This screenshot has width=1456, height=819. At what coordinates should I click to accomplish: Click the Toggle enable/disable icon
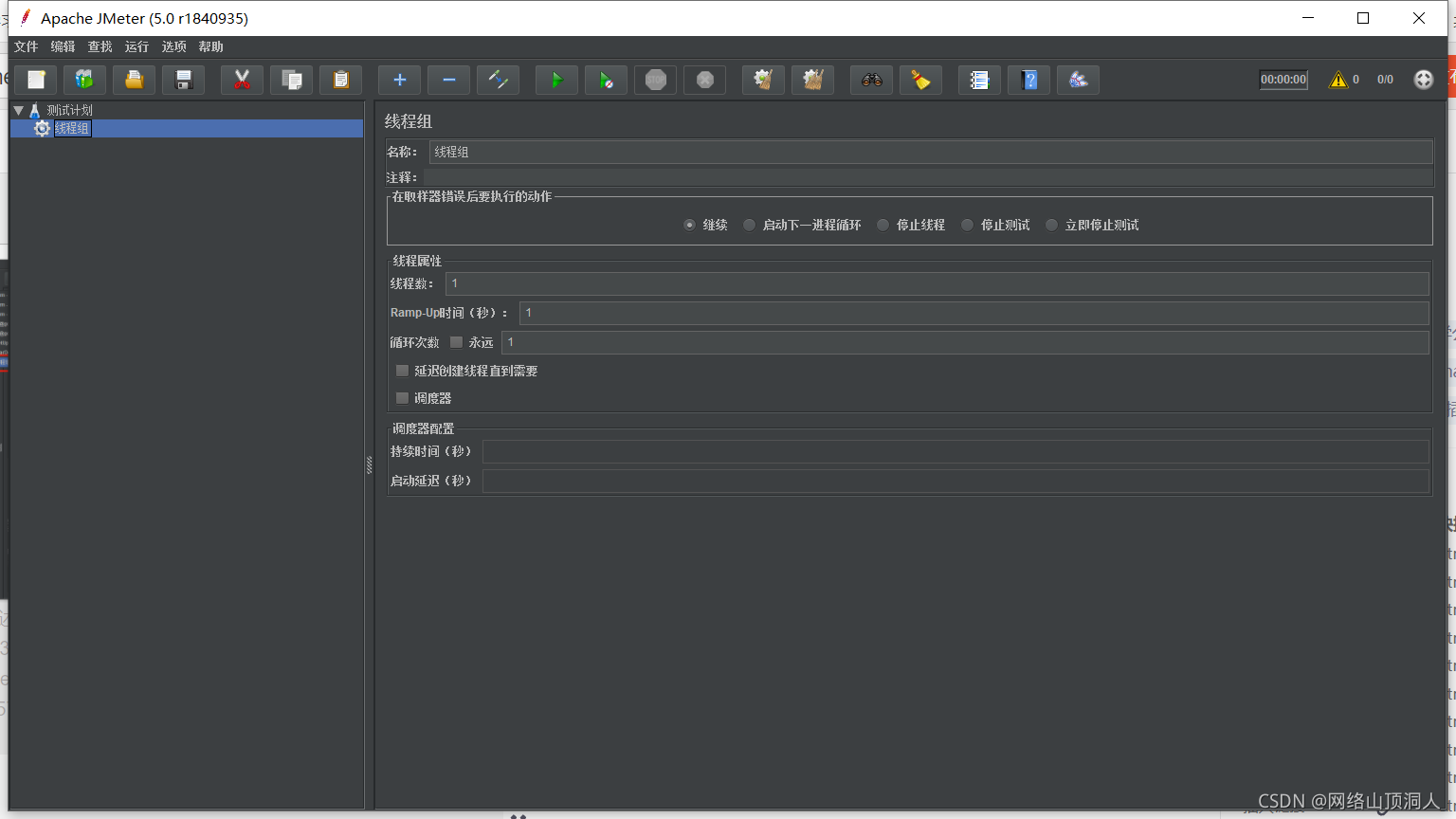(499, 80)
